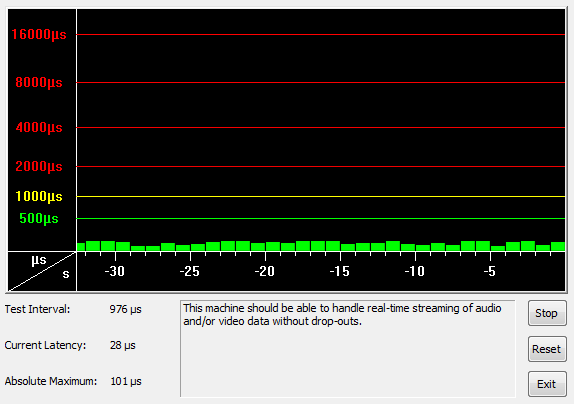Click the 2000µs axis label

pos(39,167)
